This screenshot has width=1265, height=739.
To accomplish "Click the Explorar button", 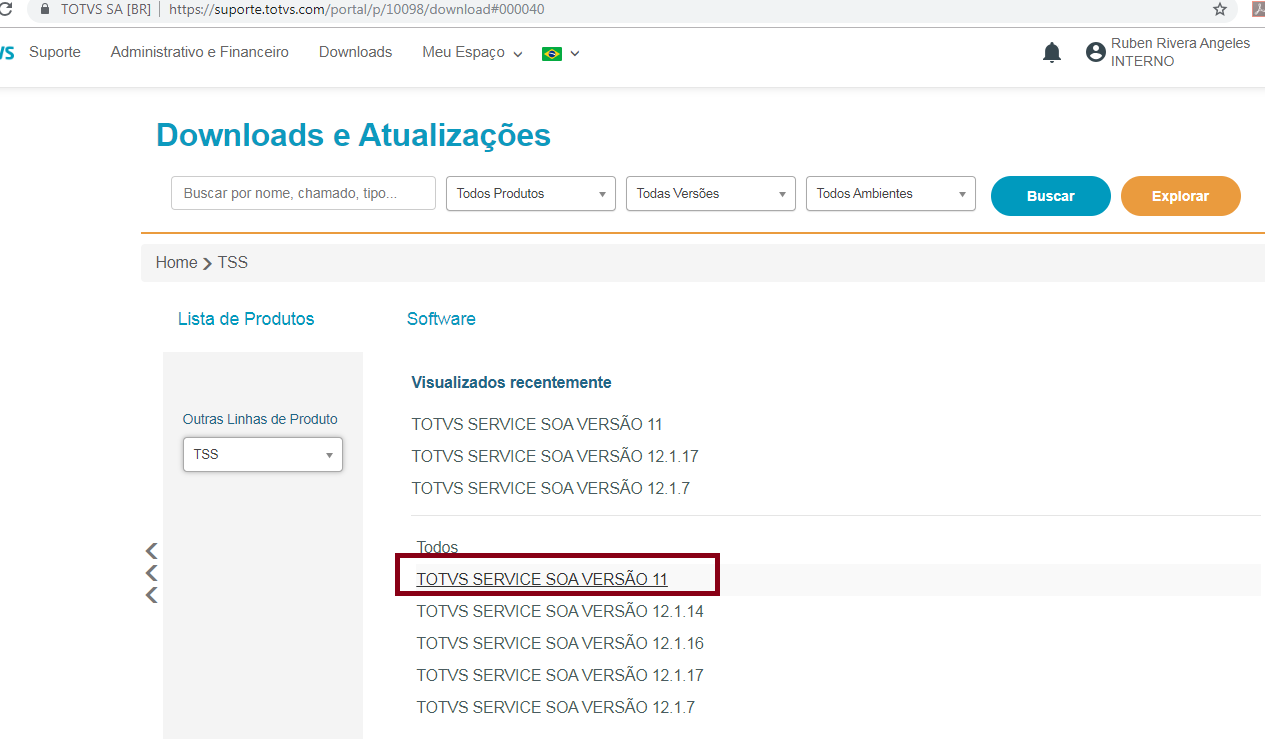I will coord(1181,196).
